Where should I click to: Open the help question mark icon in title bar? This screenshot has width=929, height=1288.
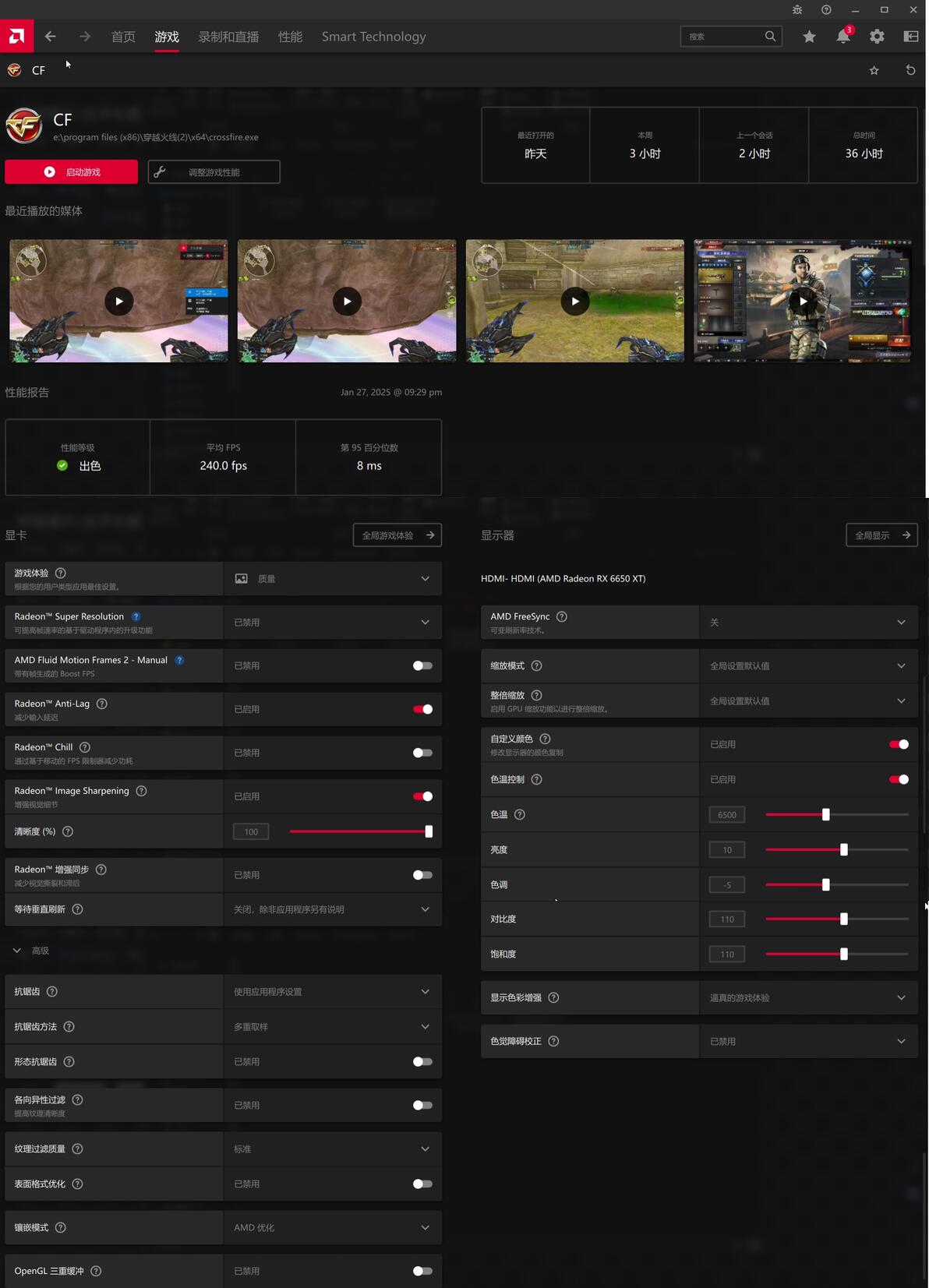pyautogui.click(x=826, y=9)
